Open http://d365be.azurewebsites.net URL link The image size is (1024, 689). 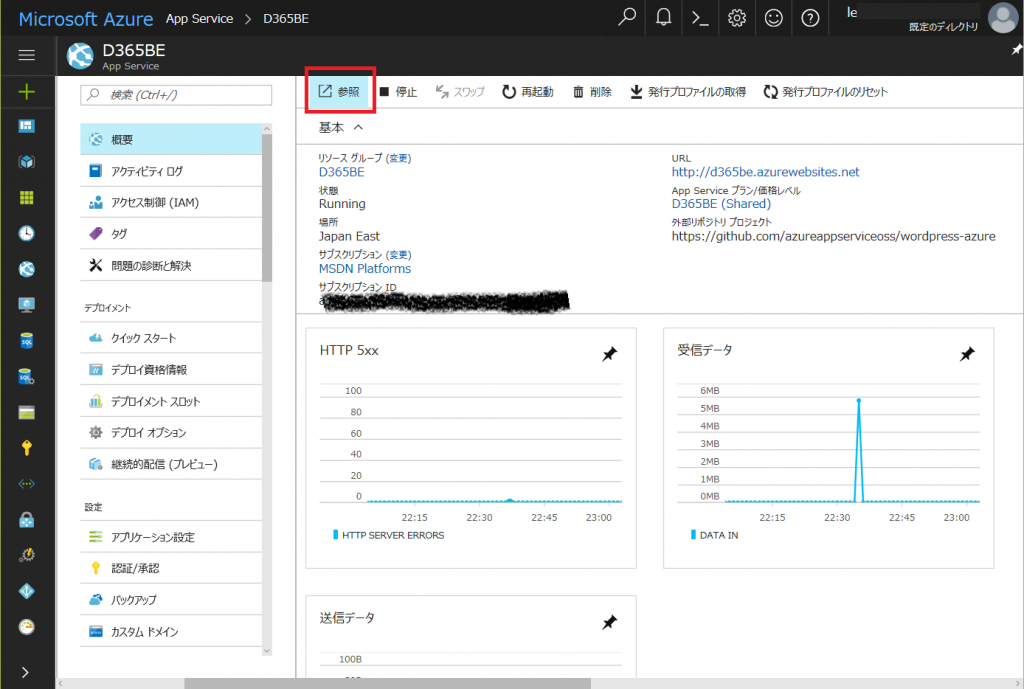[x=765, y=172]
